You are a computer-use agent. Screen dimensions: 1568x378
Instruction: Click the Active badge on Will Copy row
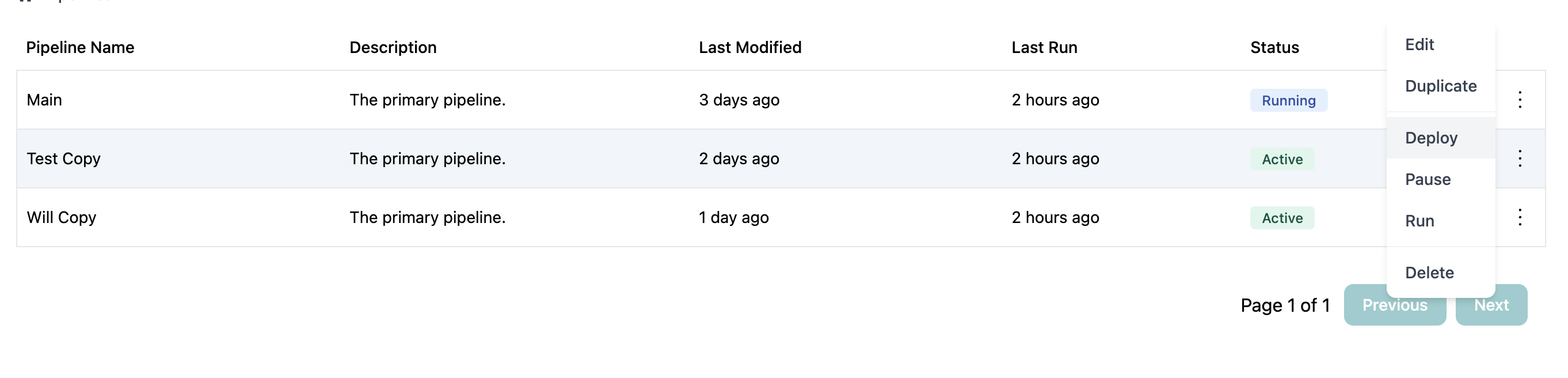coord(1281,217)
